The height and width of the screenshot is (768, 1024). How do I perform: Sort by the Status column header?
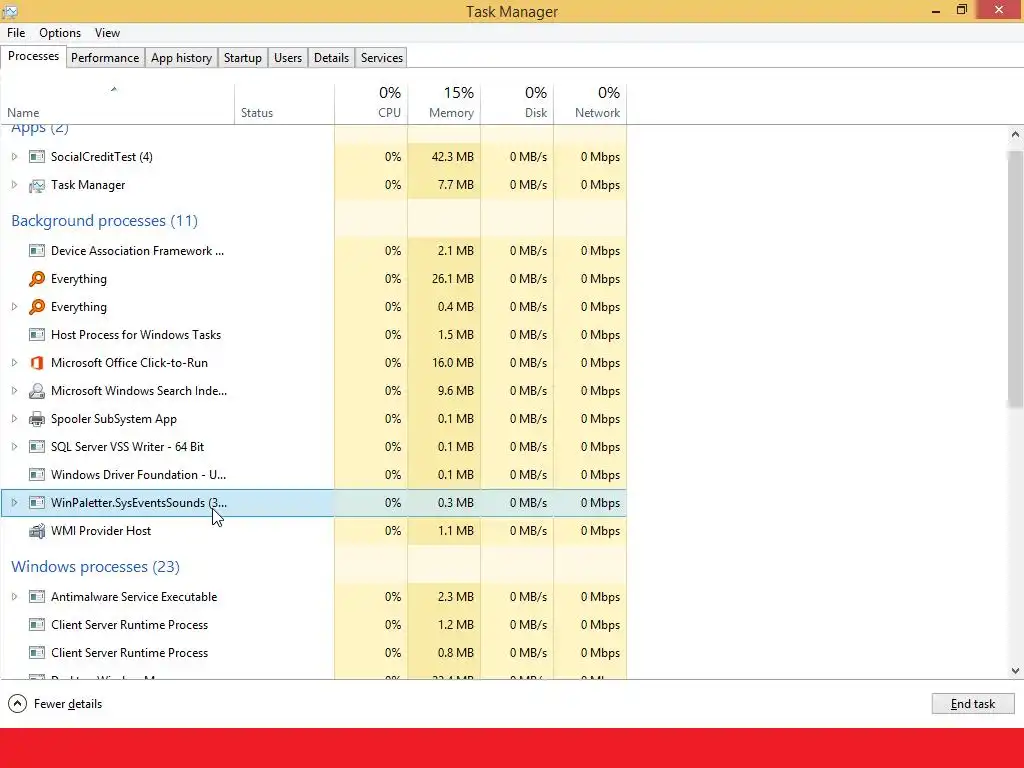[x=284, y=103]
